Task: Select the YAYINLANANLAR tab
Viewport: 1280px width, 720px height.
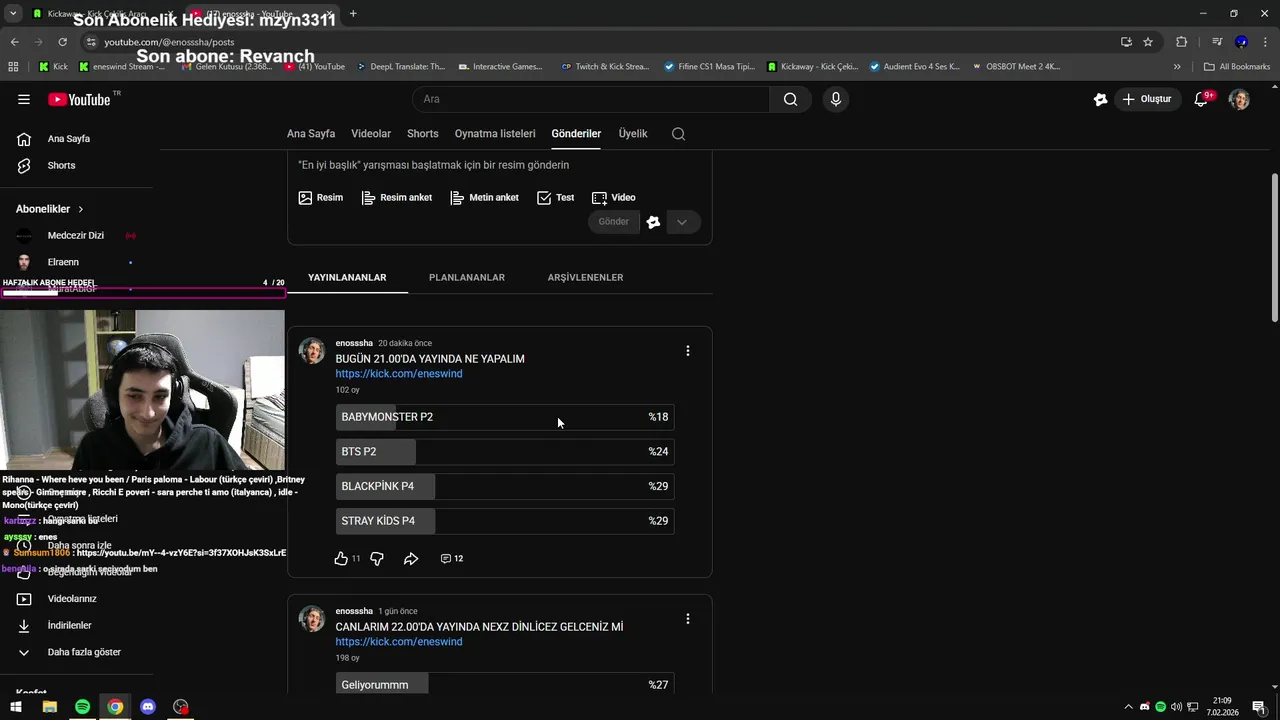Action: click(x=347, y=278)
